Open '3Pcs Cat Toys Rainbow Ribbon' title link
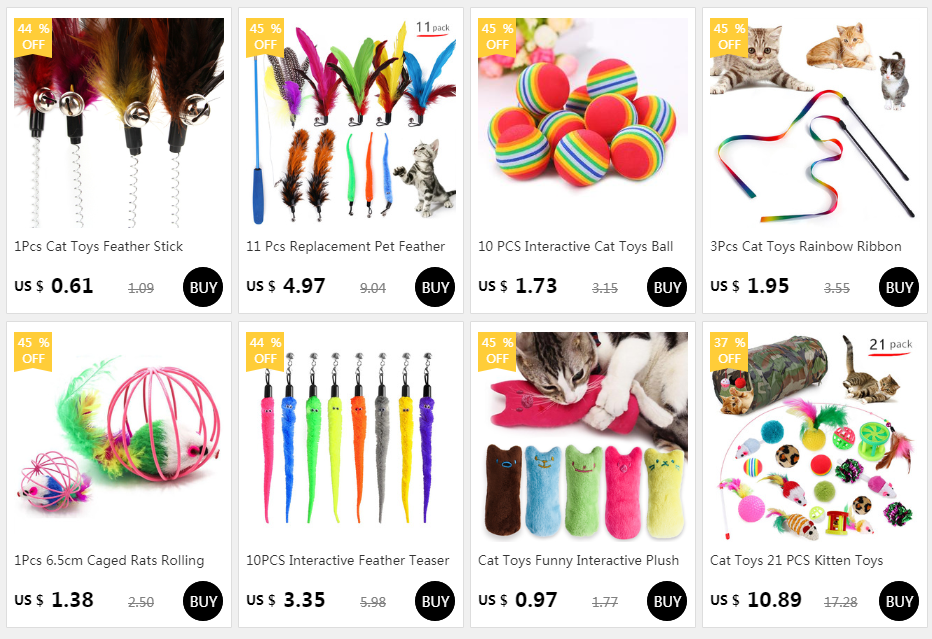This screenshot has width=932, height=639. 805,247
